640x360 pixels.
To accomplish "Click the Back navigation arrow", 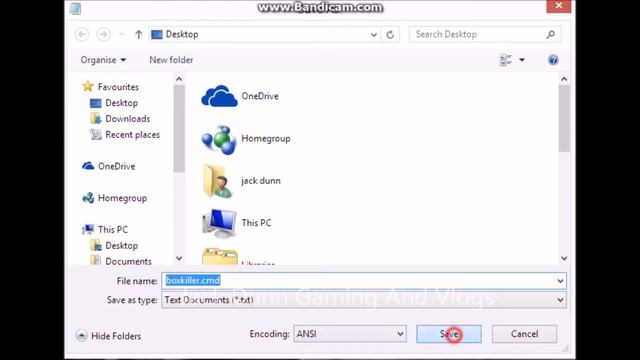I will tap(82, 34).
